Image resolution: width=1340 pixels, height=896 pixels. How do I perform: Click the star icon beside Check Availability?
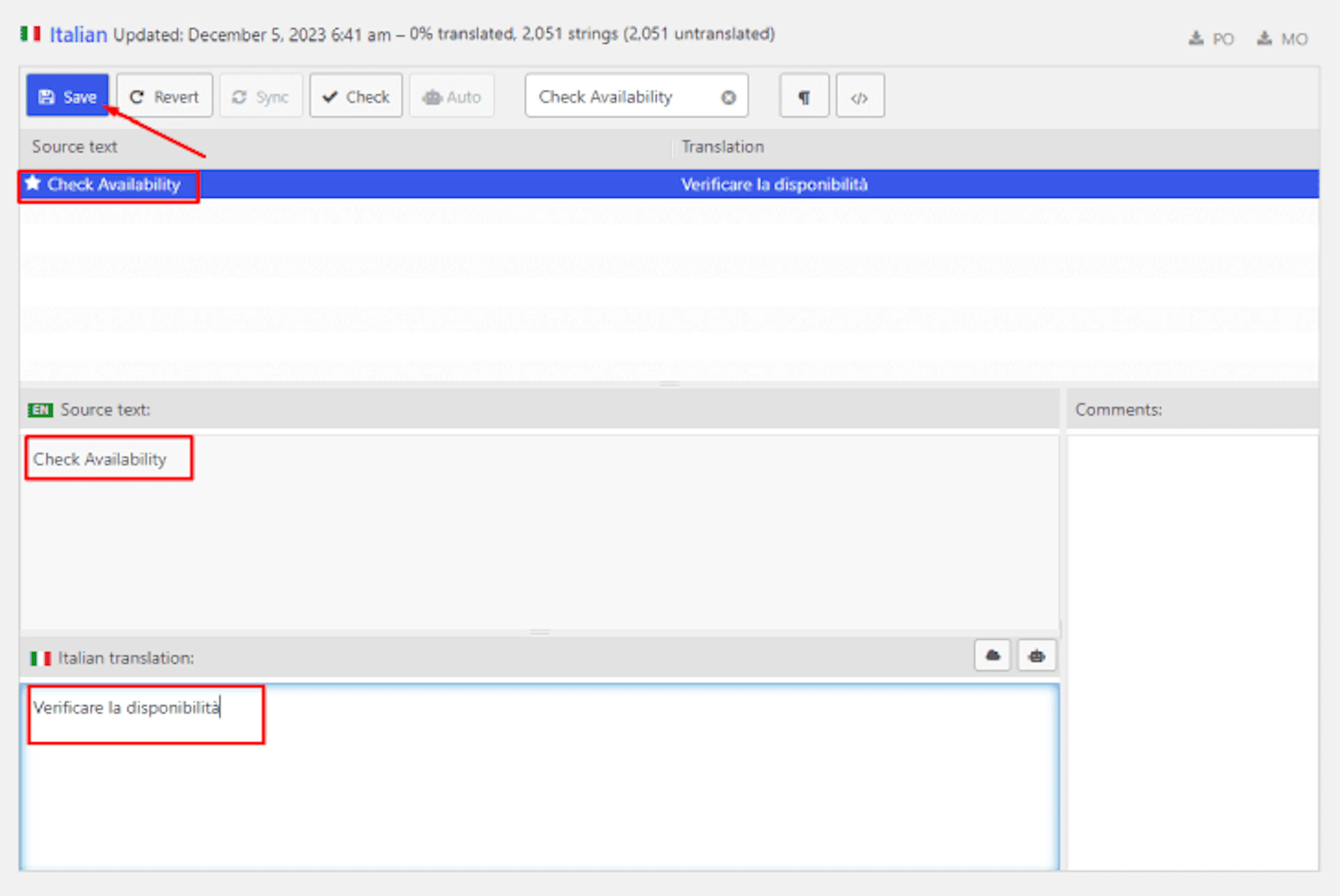click(33, 183)
